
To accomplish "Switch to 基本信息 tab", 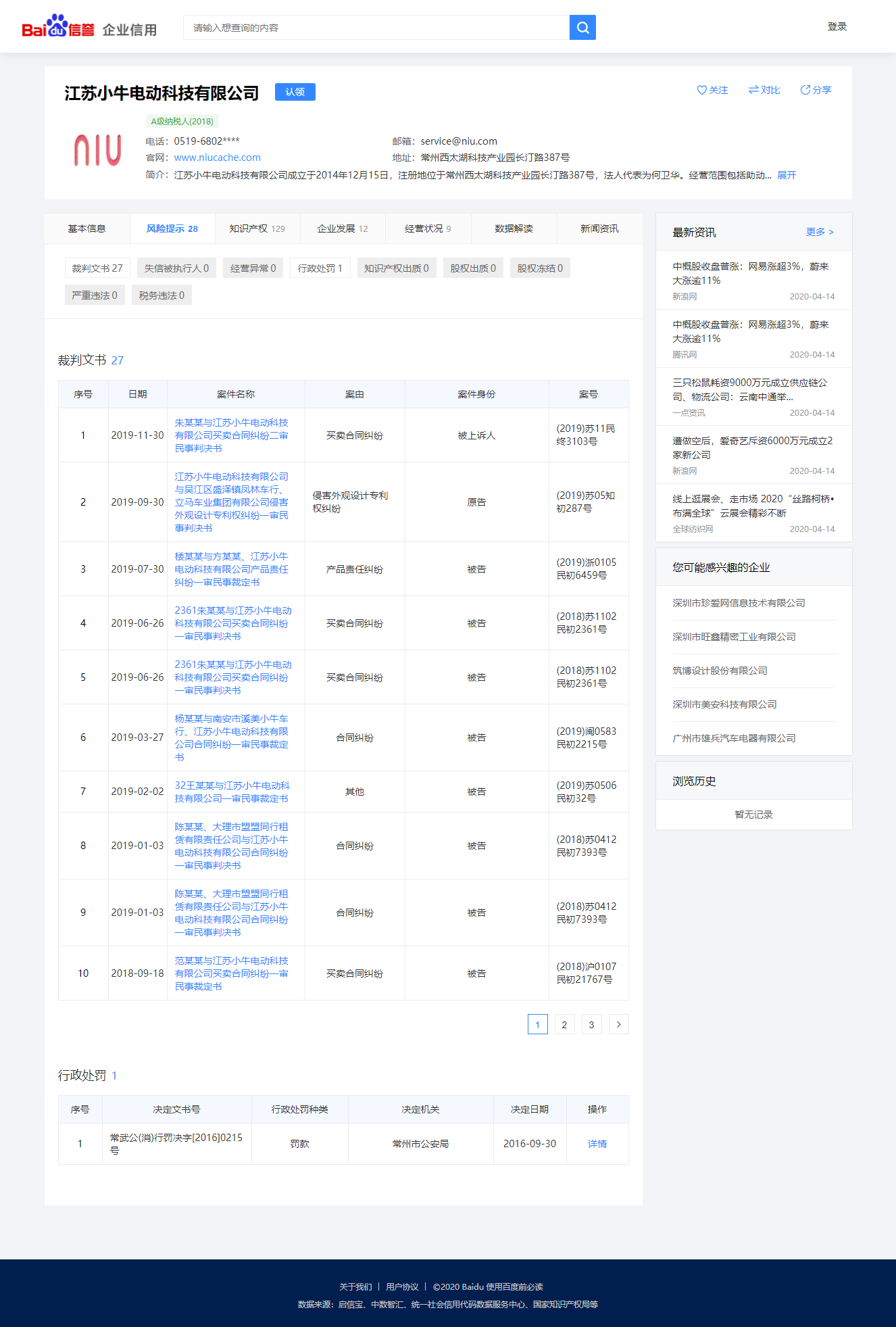I will [86, 228].
